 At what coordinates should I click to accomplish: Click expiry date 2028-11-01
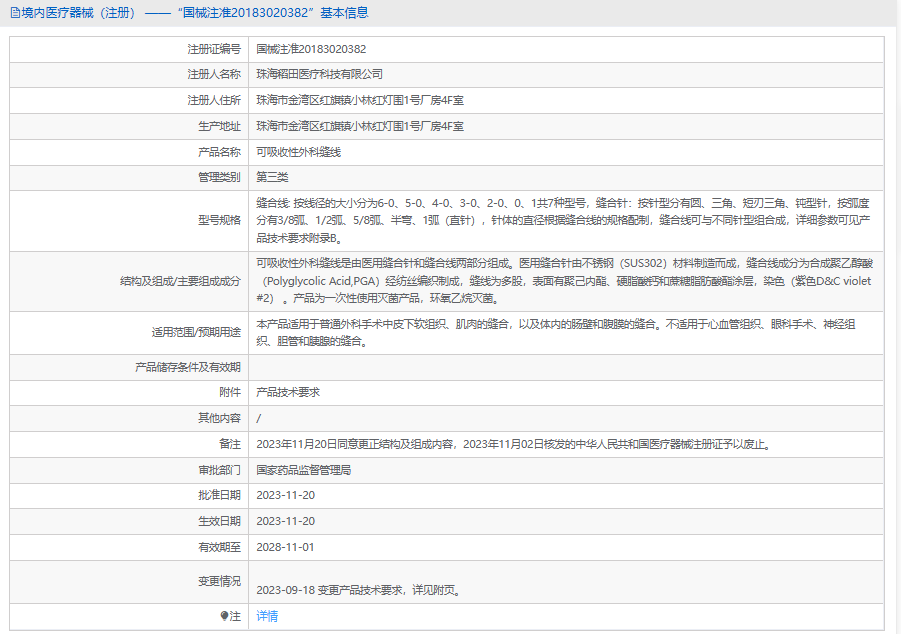[285, 548]
